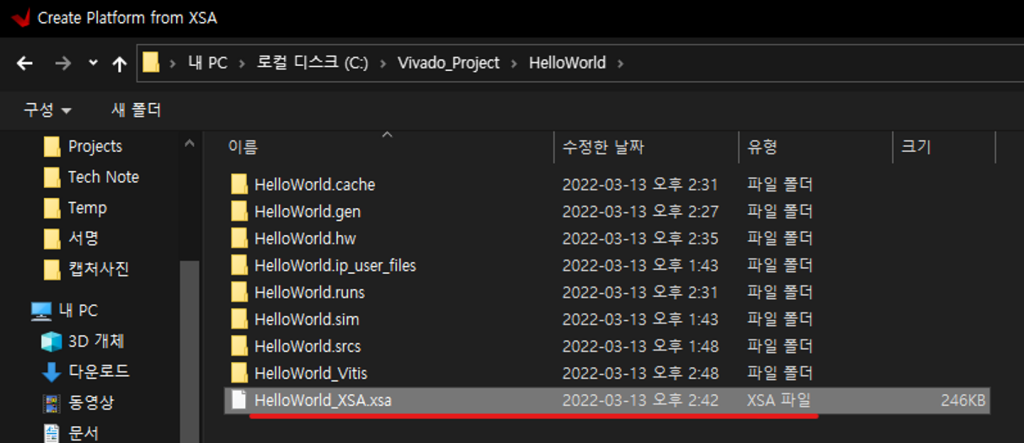The height and width of the screenshot is (443, 1024).
Task: Select the HelloWorld.cache folder
Action: (315, 185)
